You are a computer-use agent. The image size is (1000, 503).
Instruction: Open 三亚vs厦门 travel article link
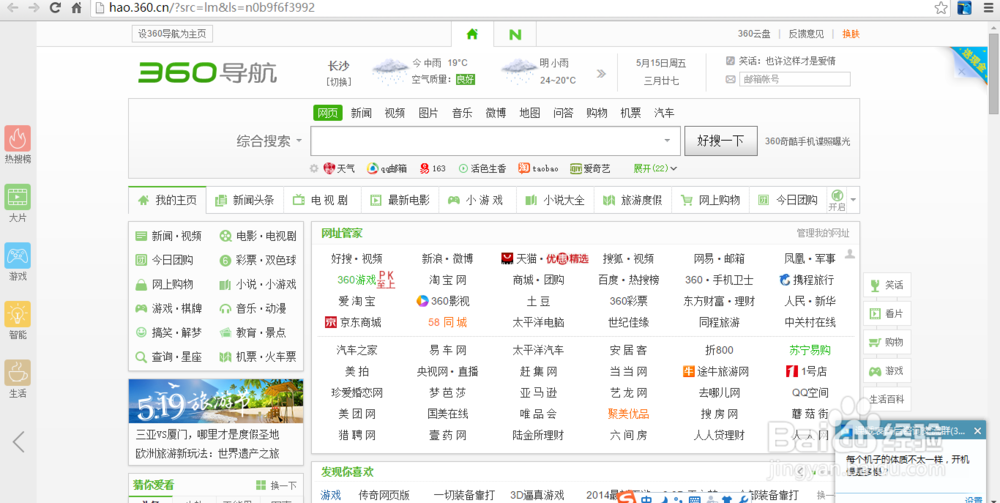[207, 435]
